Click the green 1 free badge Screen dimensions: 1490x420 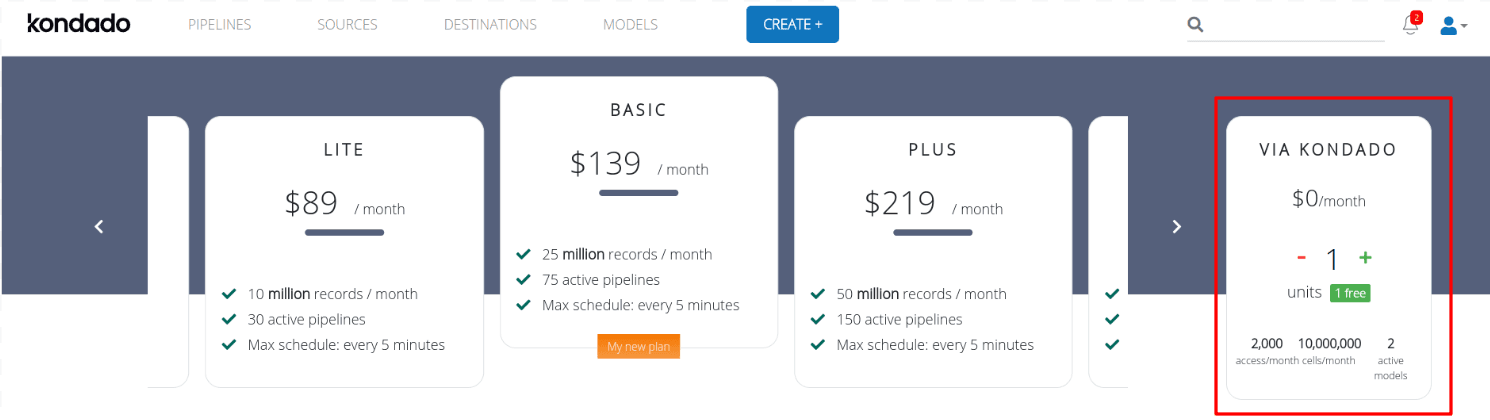(1349, 293)
